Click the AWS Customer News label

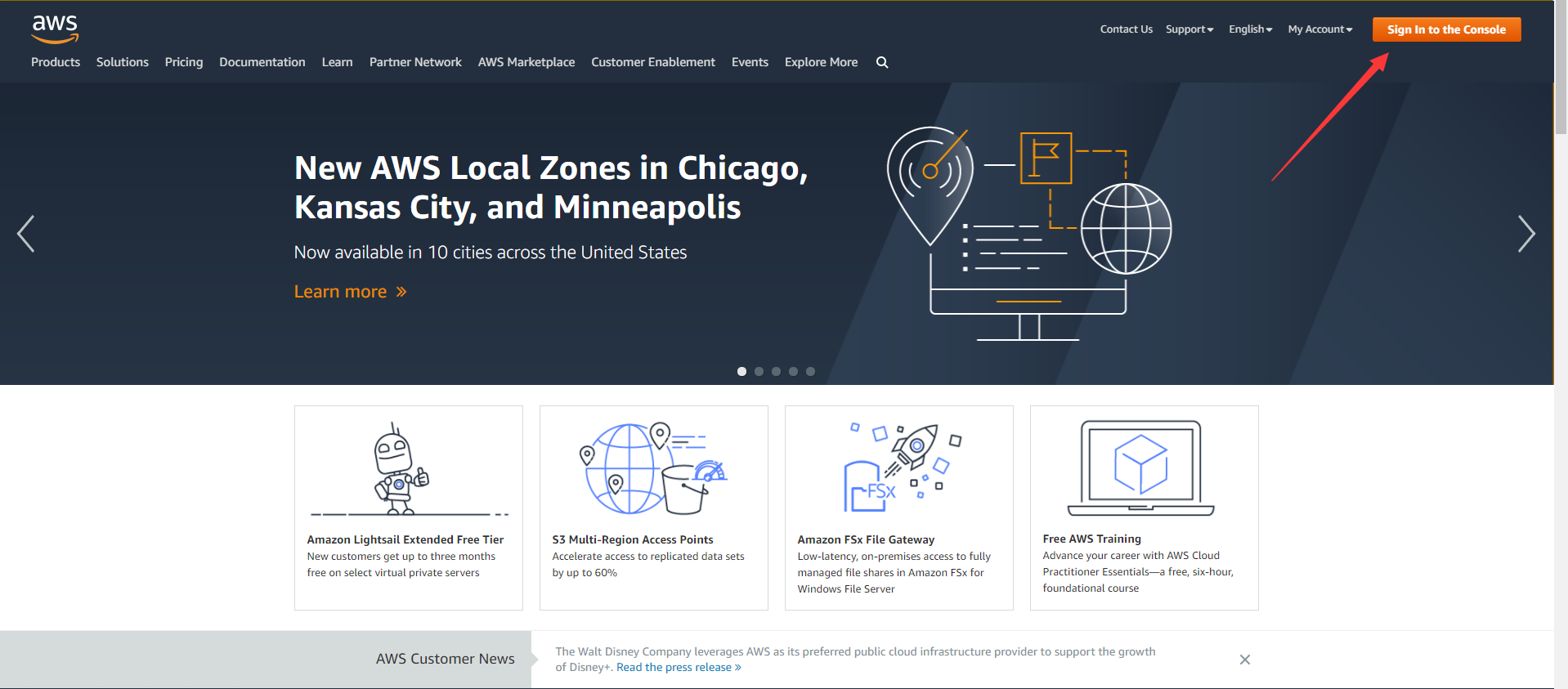point(446,659)
